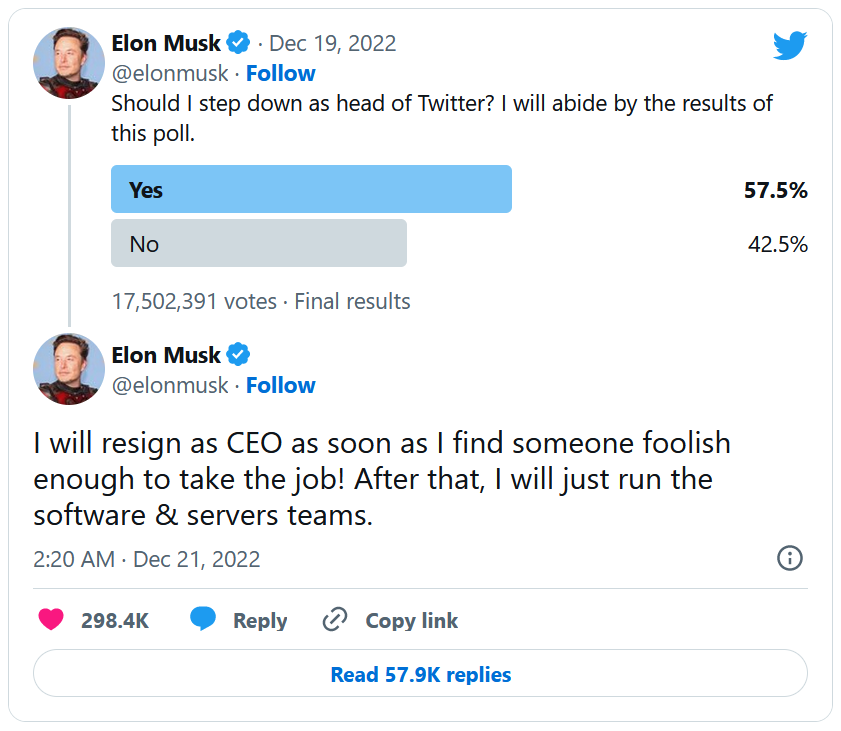The width and height of the screenshot is (841, 731).
Task: Click the Dec 19, 2022 date link
Action: (x=333, y=43)
